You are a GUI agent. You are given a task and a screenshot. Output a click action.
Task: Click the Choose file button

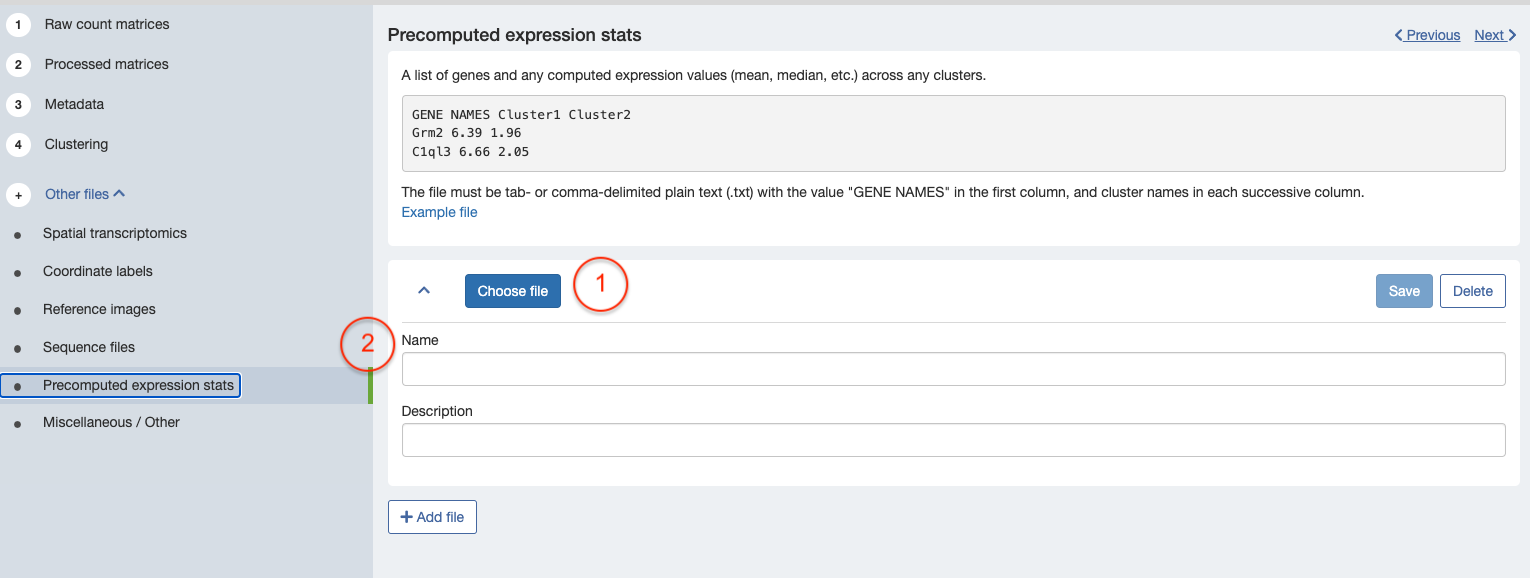513,291
